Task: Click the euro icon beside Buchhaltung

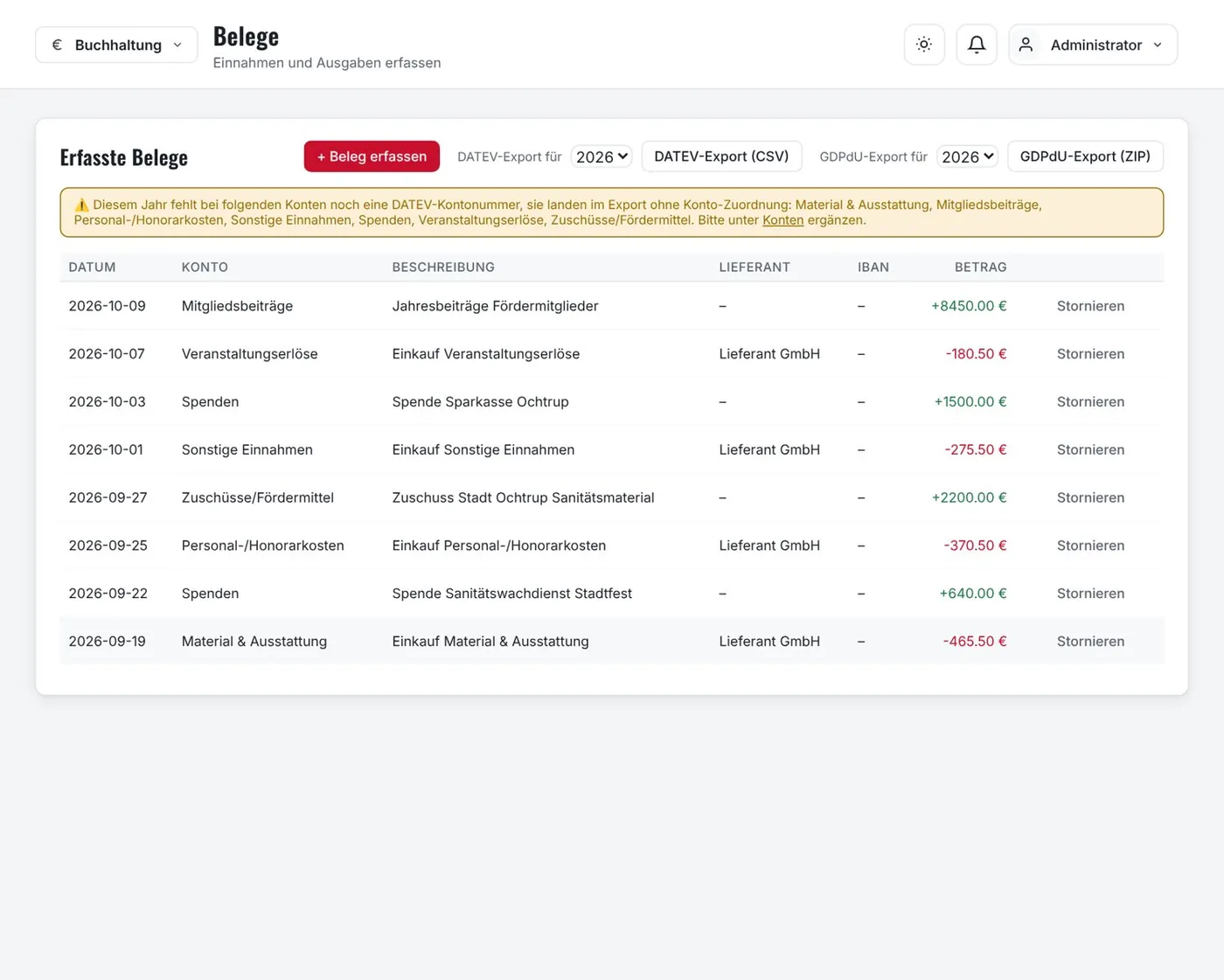Action: point(57,45)
